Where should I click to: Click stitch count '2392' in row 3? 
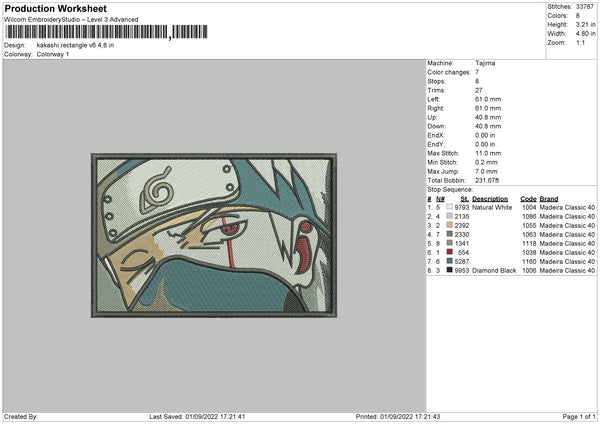(462, 225)
